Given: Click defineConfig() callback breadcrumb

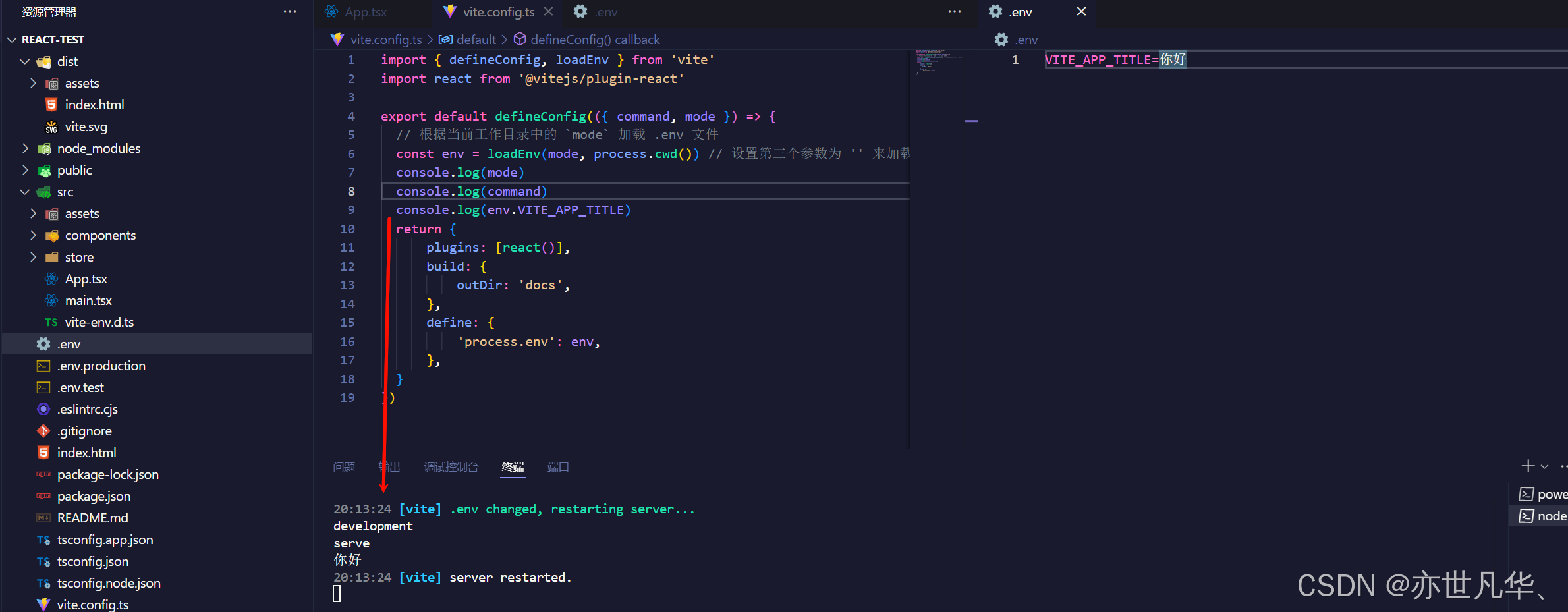Looking at the screenshot, I should coord(594,40).
